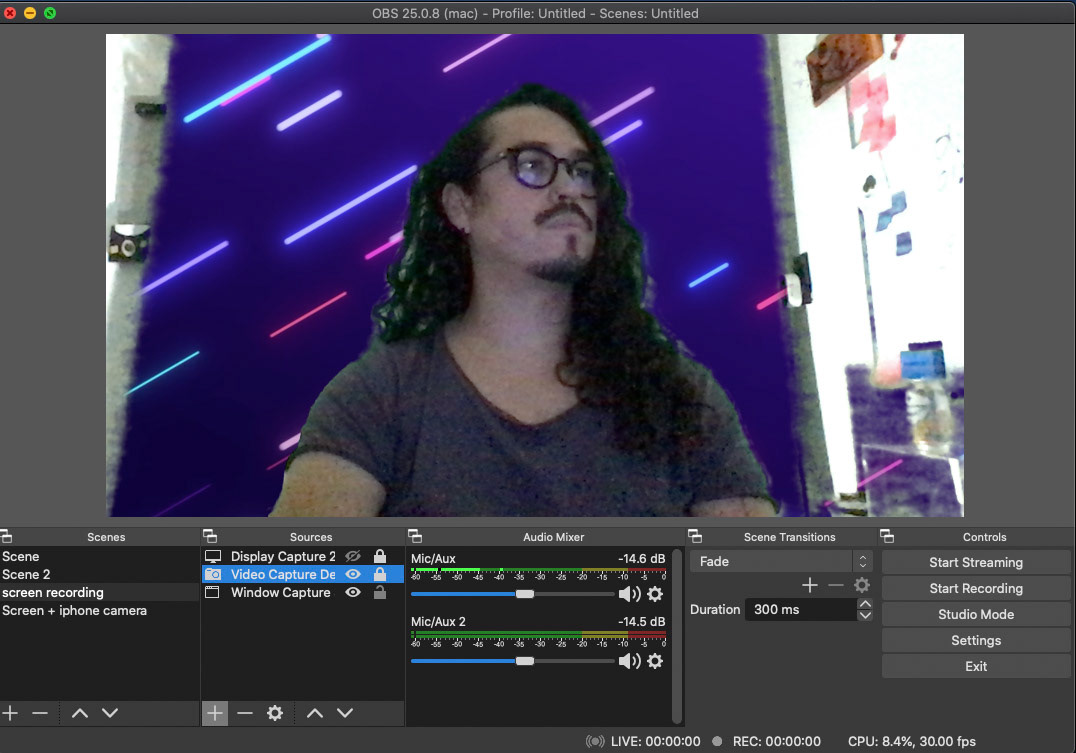This screenshot has height=753, width=1076.
Task: Show hidden Display Capture 2 source
Action: pyautogui.click(x=353, y=556)
